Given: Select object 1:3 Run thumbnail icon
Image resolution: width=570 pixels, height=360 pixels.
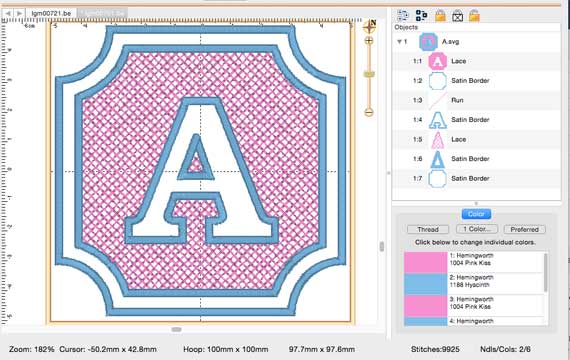Looking at the screenshot, I should pyautogui.click(x=438, y=100).
